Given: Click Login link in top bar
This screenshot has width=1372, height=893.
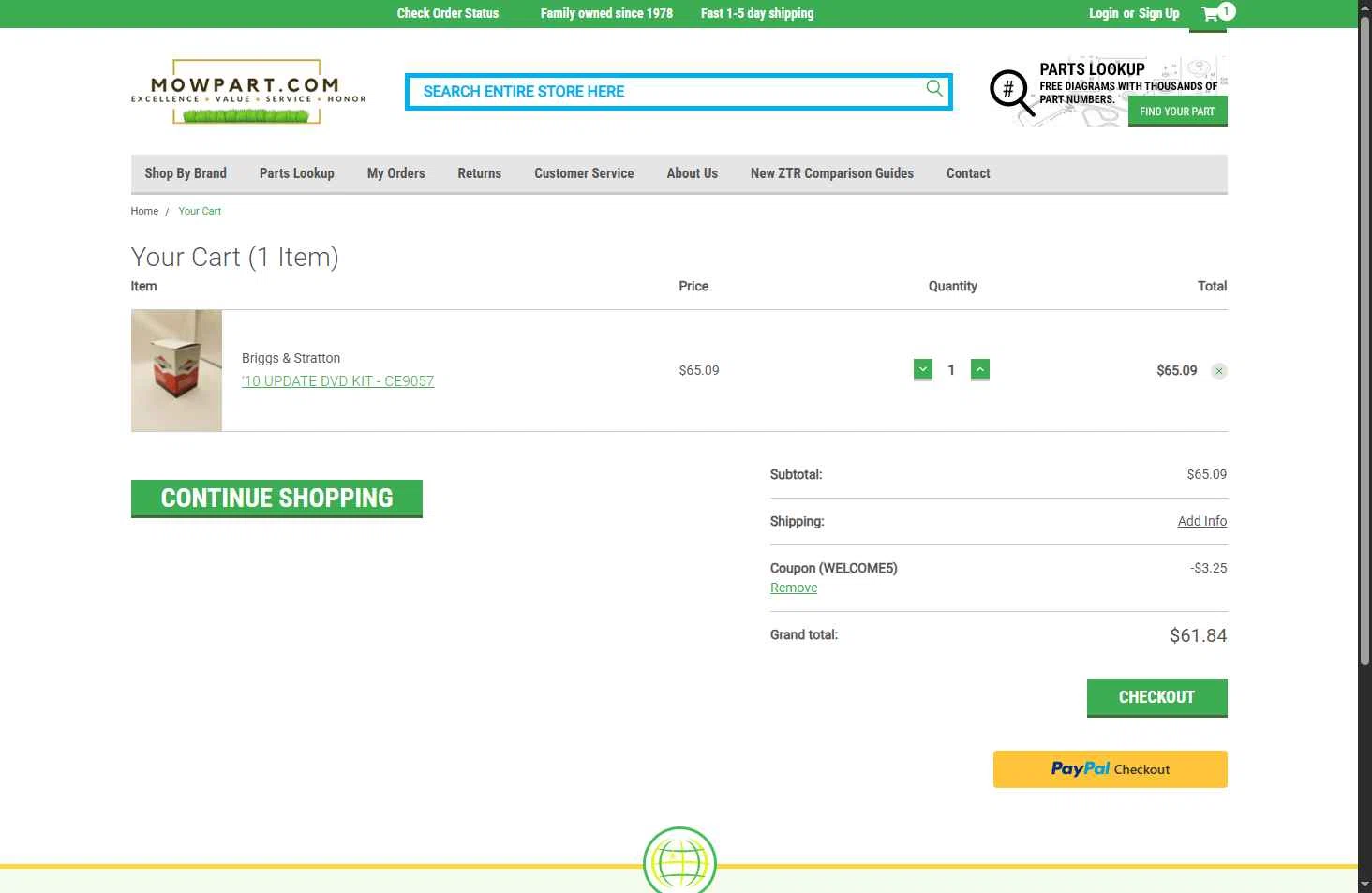Looking at the screenshot, I should tap(1103, 13).
